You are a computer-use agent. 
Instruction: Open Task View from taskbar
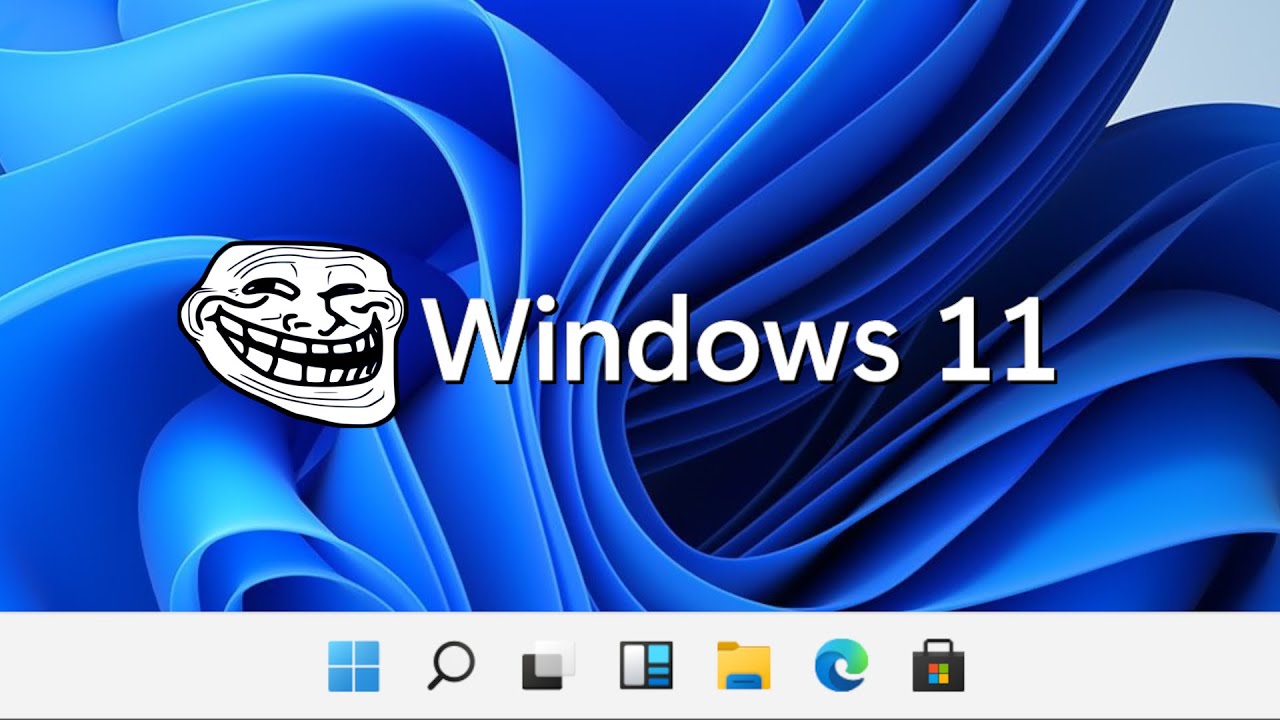549,666
